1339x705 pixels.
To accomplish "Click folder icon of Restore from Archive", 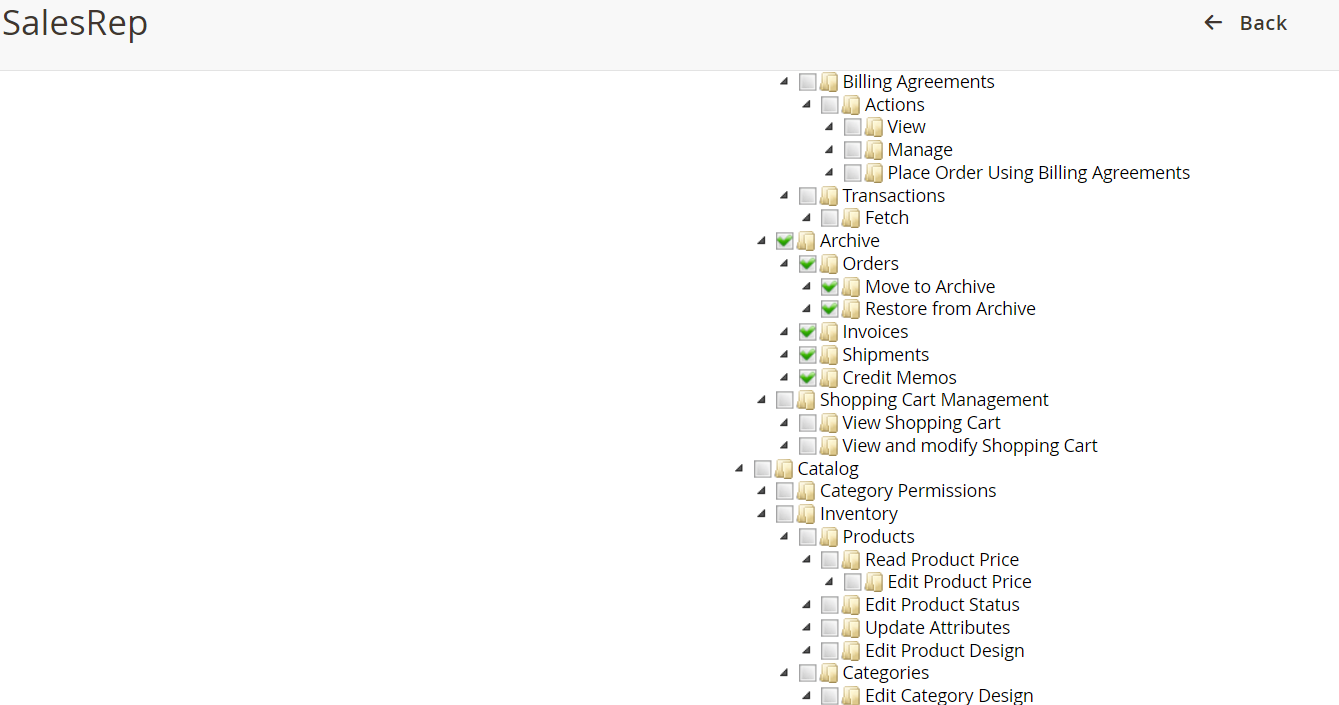I will 851,309.
